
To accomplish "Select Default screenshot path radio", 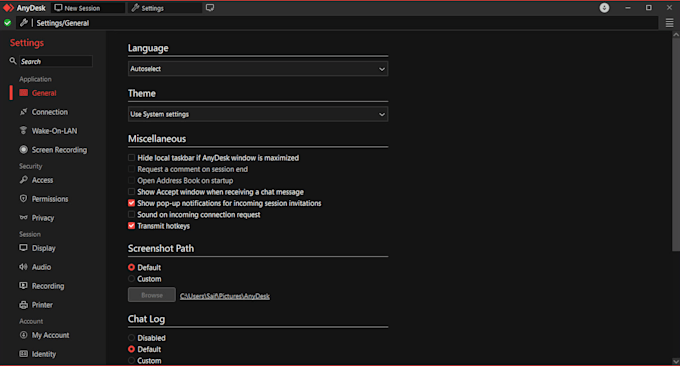I will (x=131, y=267).
